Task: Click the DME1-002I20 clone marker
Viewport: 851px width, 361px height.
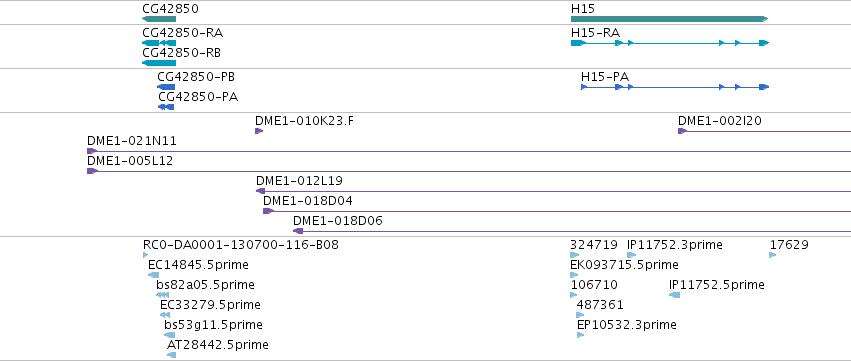Action: pyautogui.click(x=682, y=131)
